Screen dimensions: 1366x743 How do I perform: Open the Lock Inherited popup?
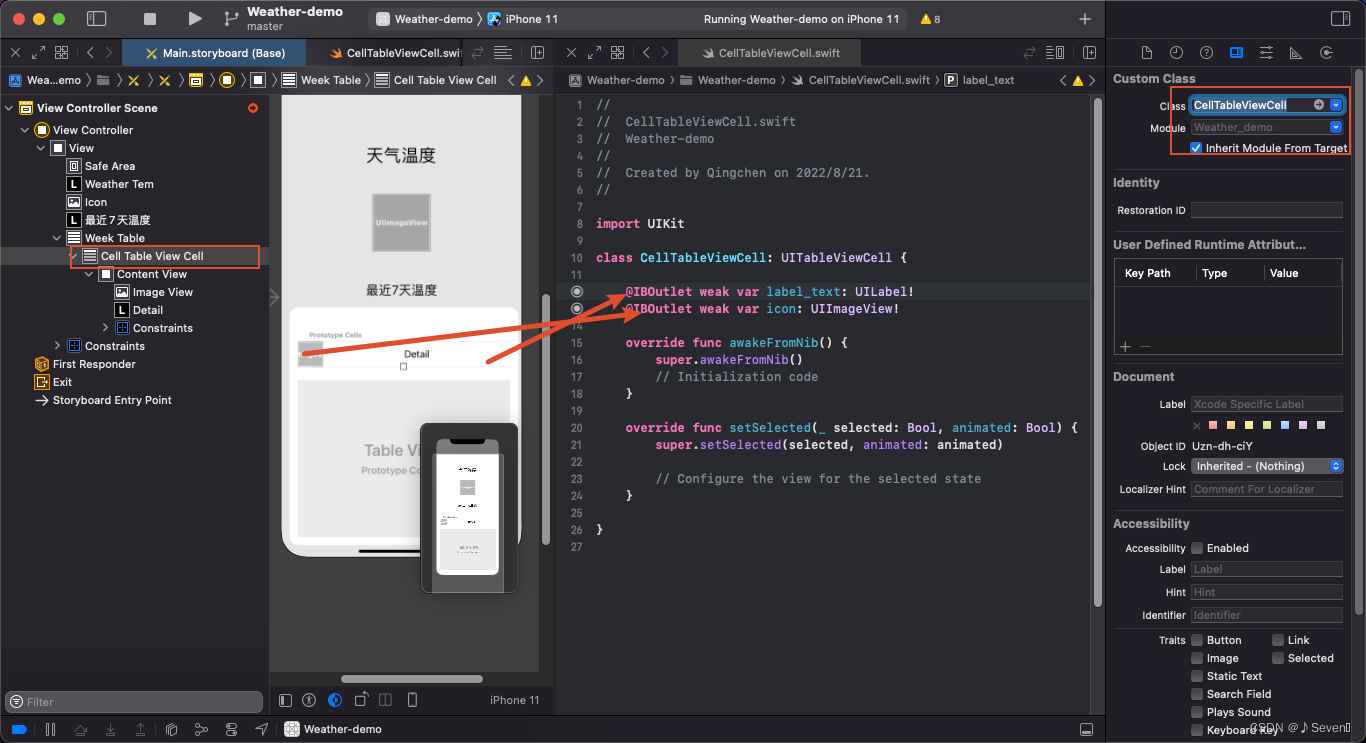[x=1267, y=466]
